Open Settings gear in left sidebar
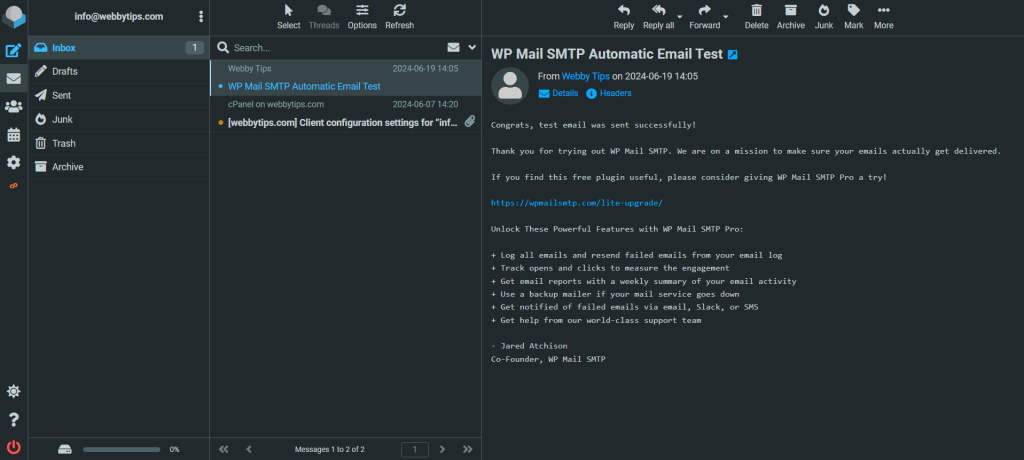Image resolution: width=1024 pixels, height=460 pixels. [14, 162]
